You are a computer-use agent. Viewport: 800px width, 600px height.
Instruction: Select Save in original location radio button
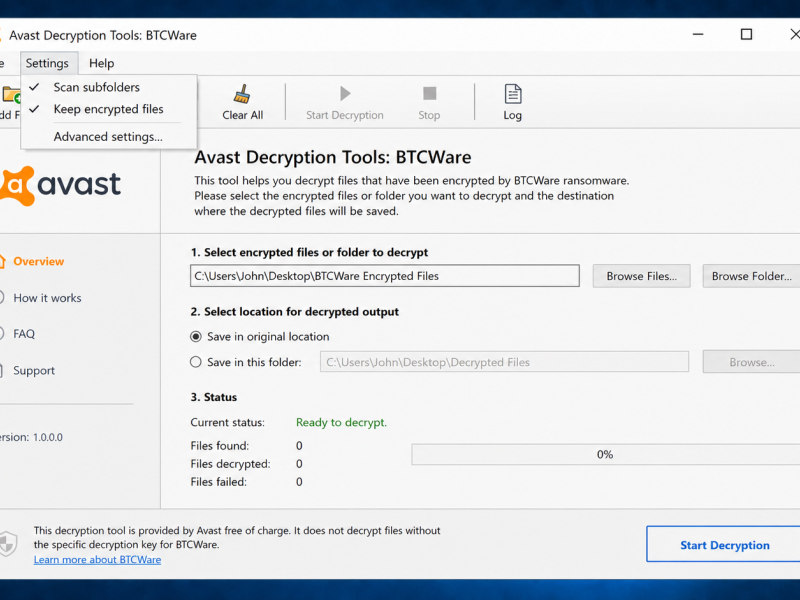point(195,337)
